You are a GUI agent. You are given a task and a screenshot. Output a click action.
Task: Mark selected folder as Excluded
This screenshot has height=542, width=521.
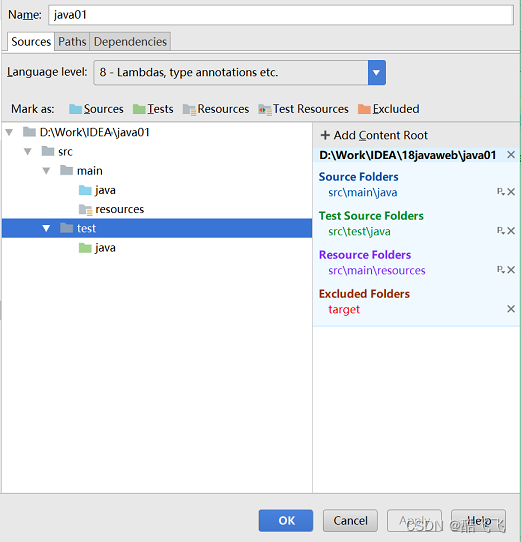(389, 109)
